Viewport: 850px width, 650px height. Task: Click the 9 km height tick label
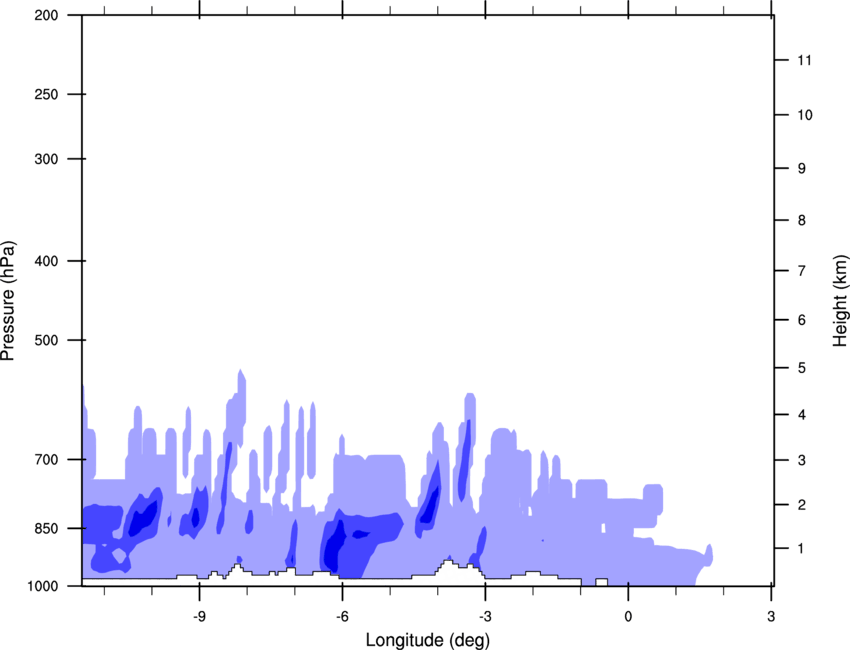[802, 169]
